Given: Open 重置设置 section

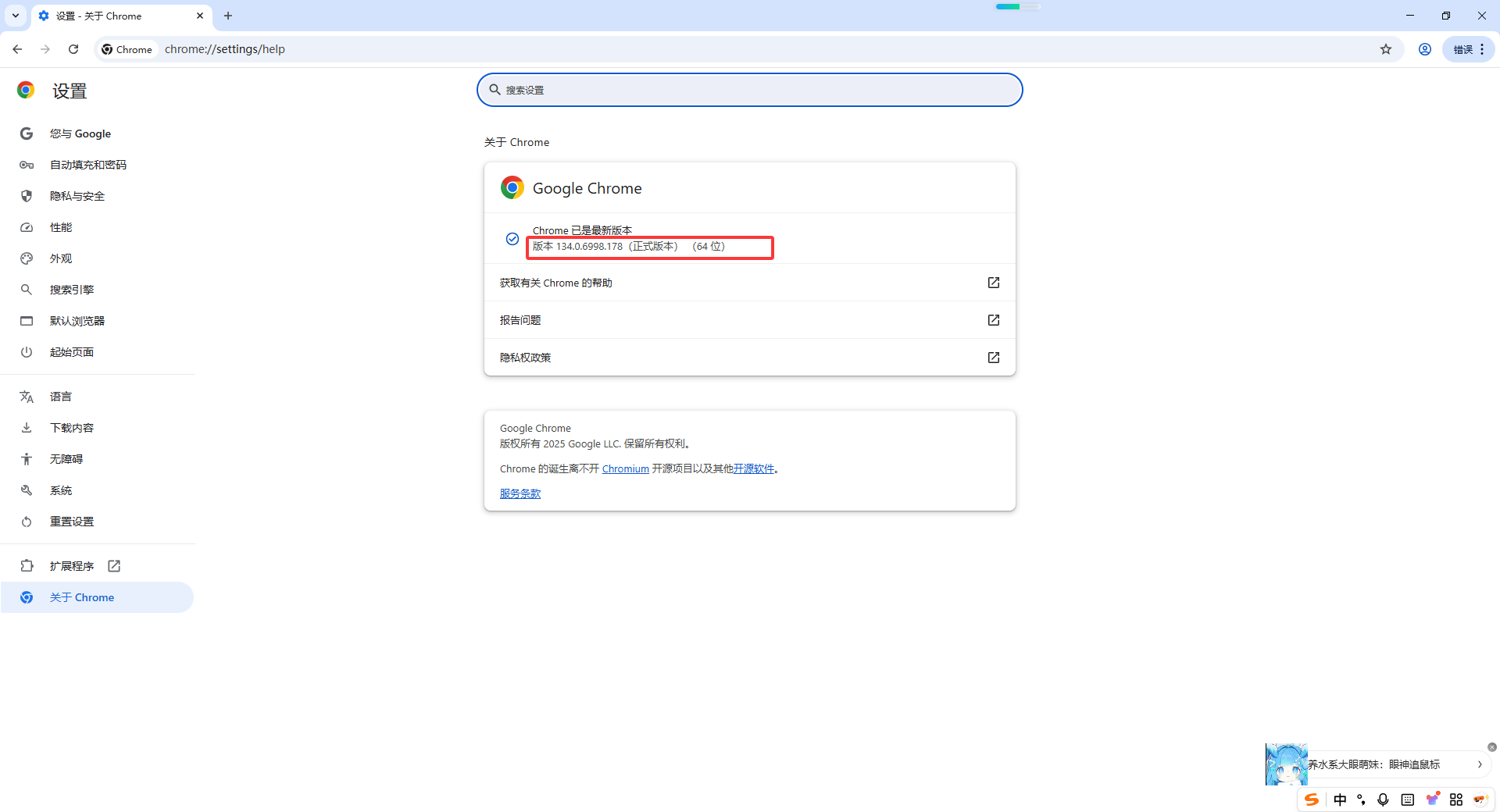Looking at the screenshot, I should click(x=97, y=522).
